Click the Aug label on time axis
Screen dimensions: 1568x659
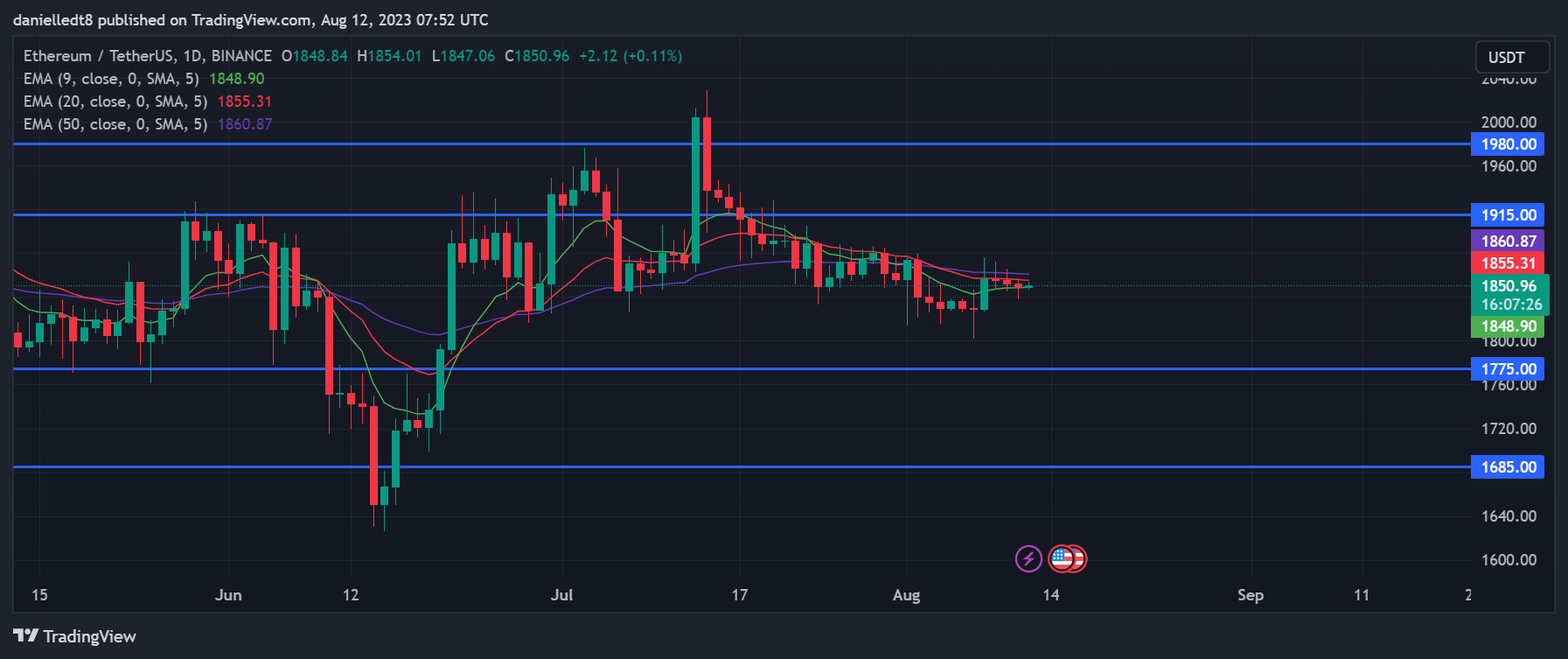click(906, 595)
